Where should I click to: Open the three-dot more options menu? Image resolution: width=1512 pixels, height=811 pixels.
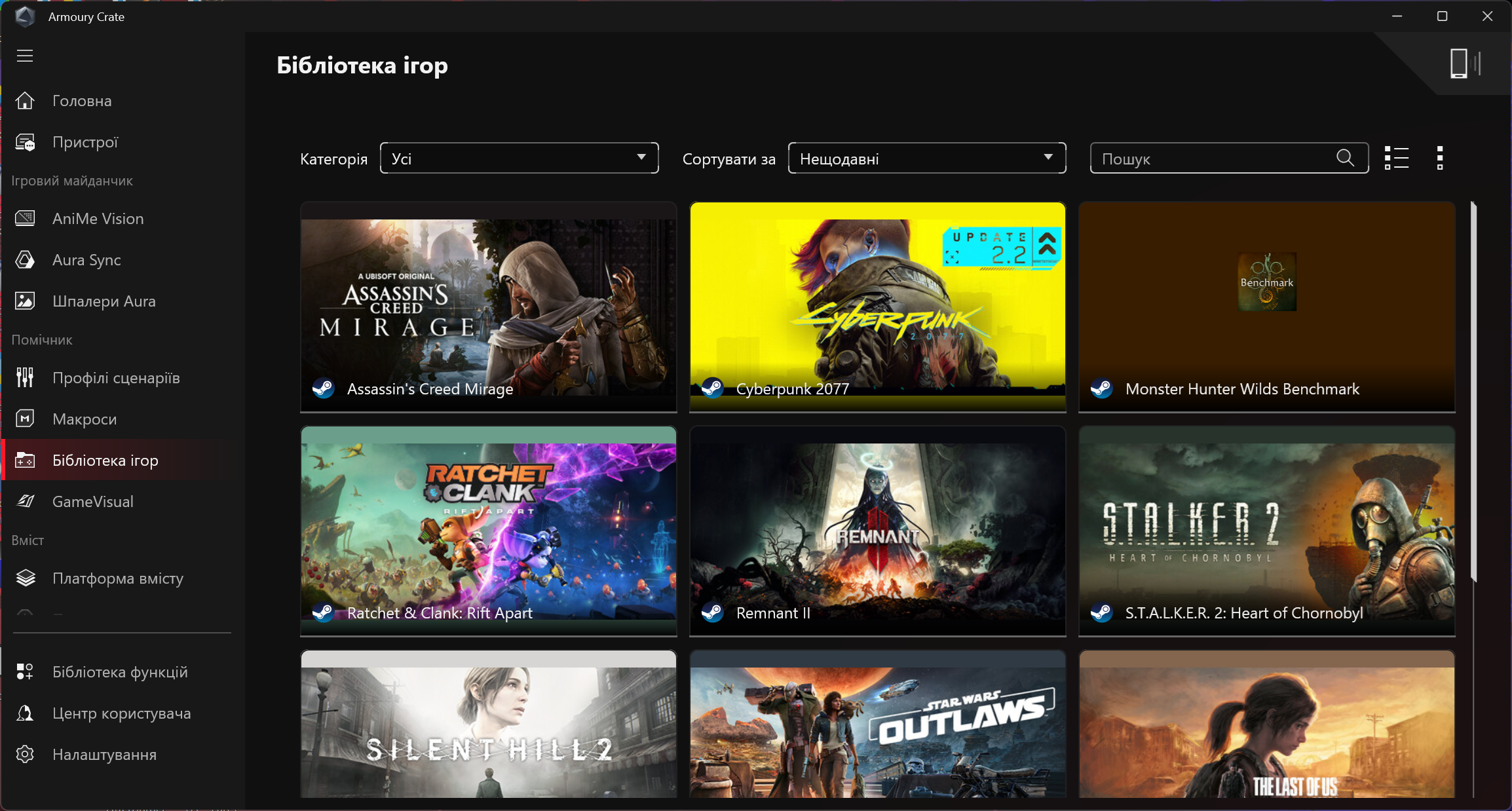click(1439, 158)
